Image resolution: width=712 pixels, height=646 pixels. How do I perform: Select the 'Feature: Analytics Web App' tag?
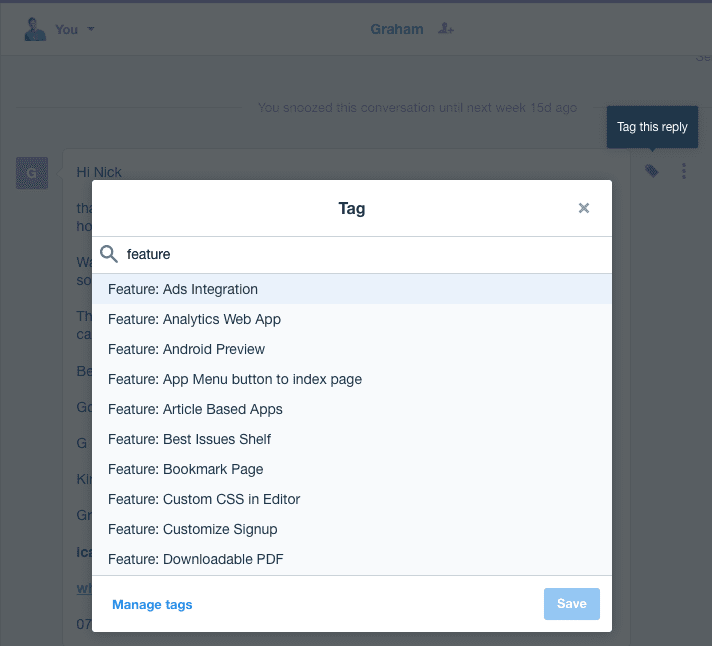click(x=352, y=319)
